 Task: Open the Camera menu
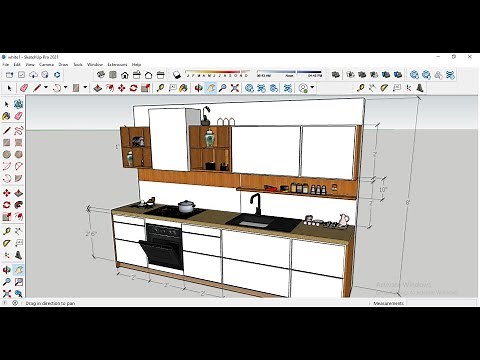pos(47,64)
